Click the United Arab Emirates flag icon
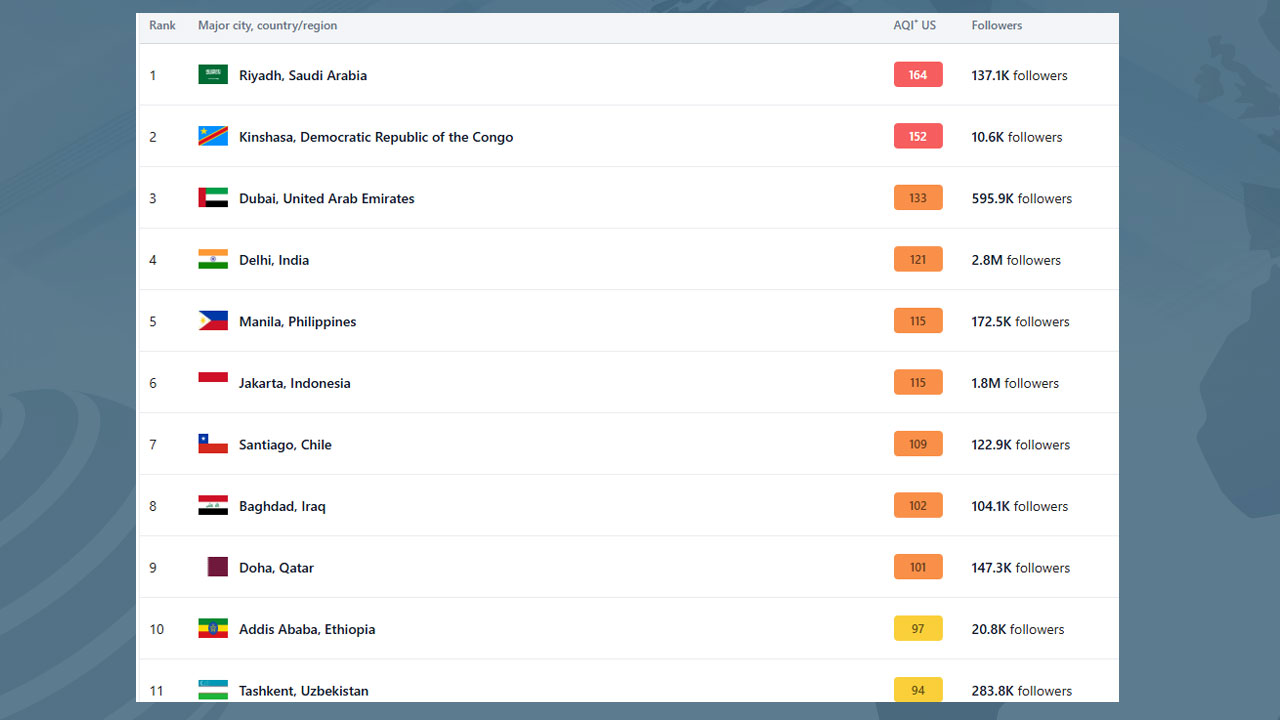 click(213, 198)
